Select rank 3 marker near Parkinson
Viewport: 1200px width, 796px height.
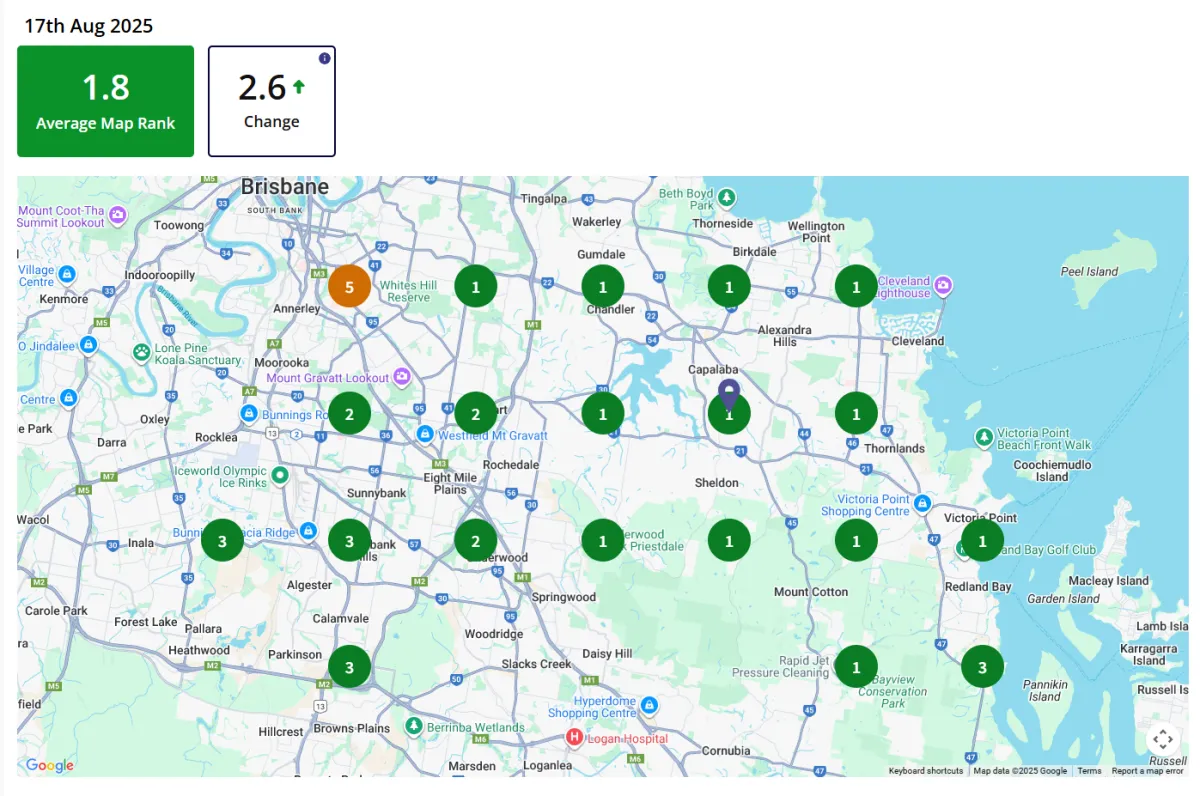[349, 666]
